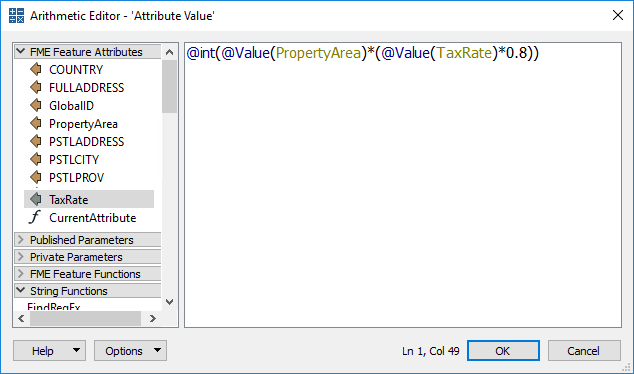Click the tree panel scroll up arrow
Viewport: 634px width, 374px height.
click(x=170, y=52)
